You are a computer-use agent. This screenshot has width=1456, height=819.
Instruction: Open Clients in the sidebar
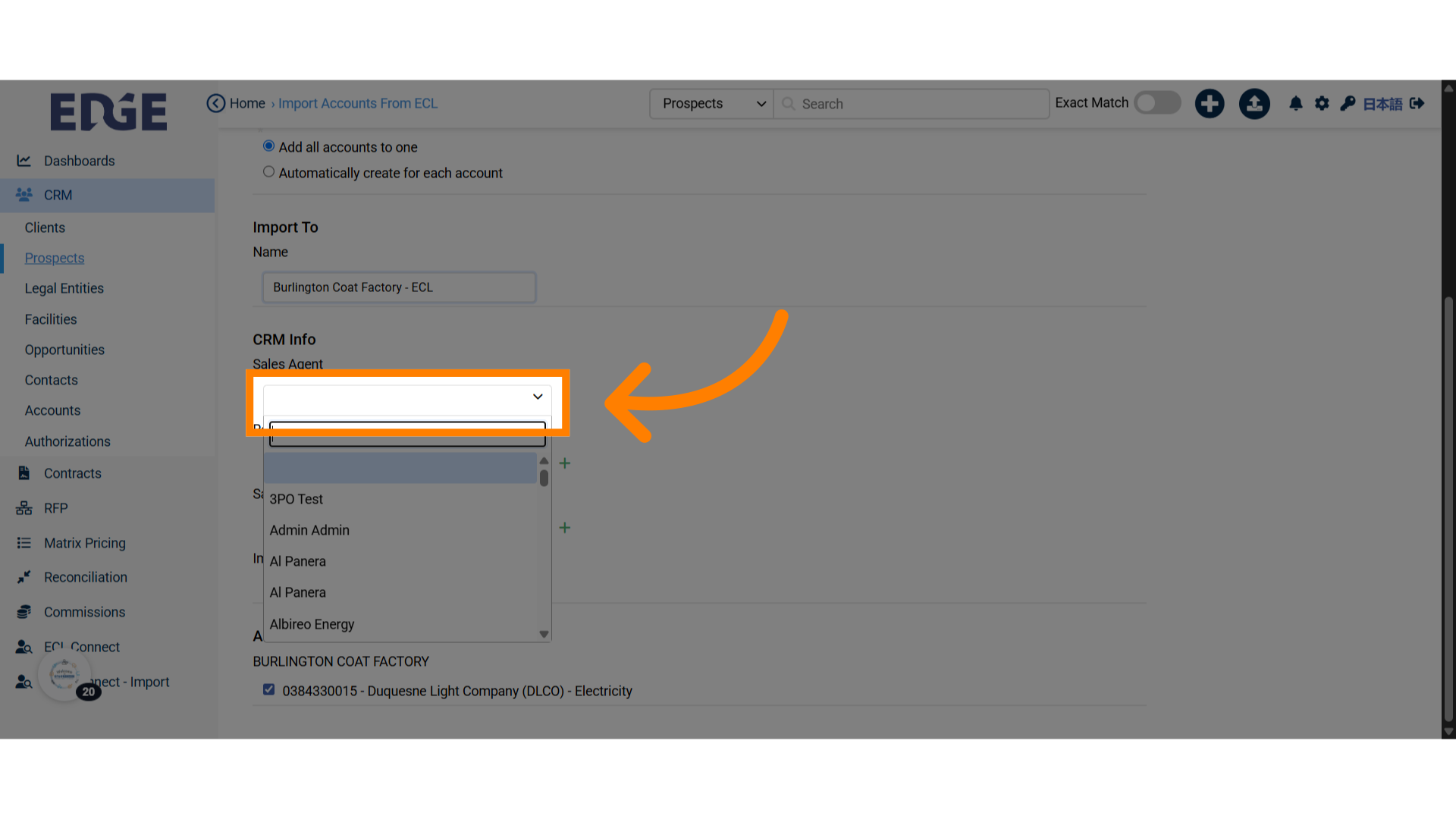(x=45, y=227)
